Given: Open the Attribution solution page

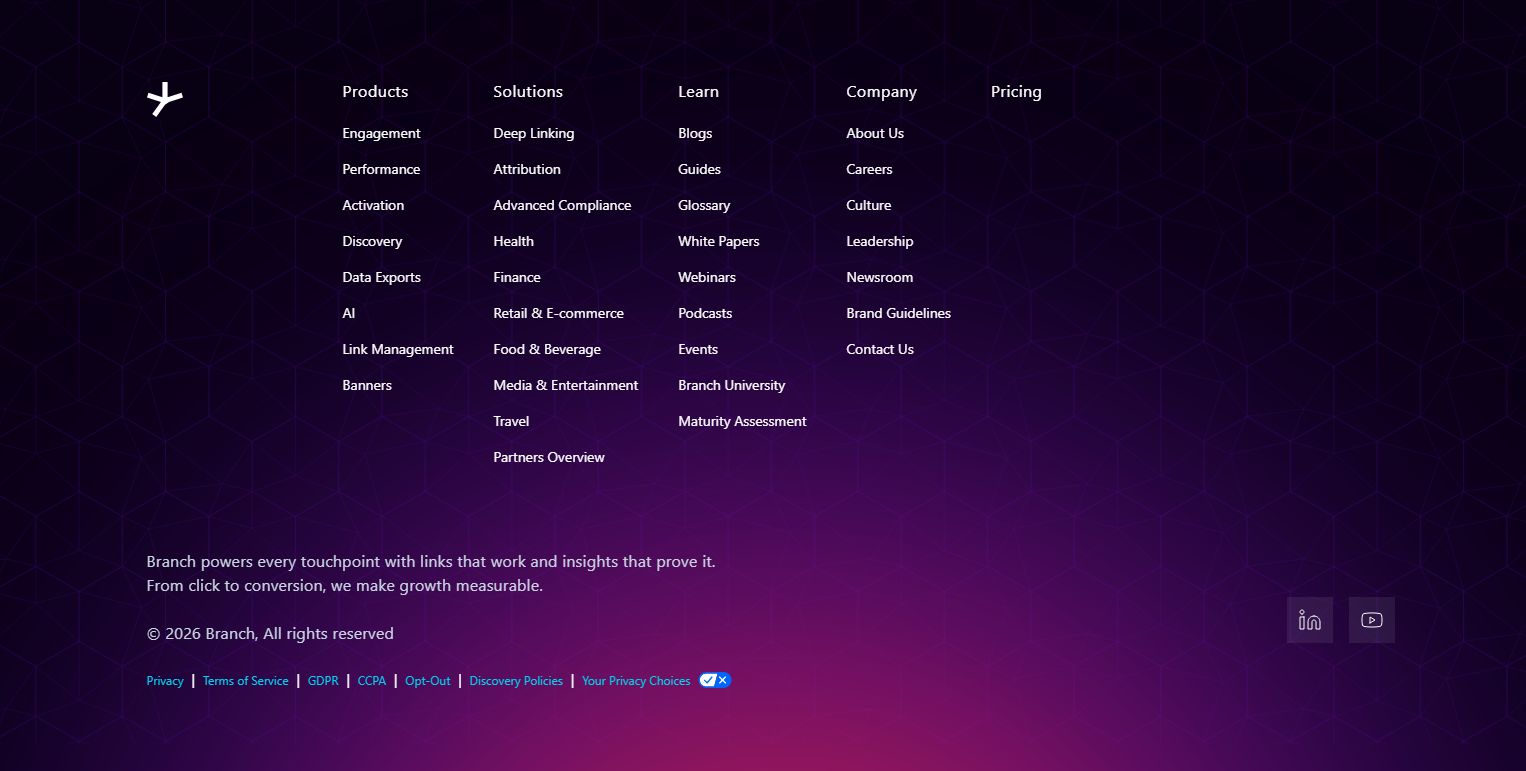Looking at the screenshot, I should [x=527, y=169].
